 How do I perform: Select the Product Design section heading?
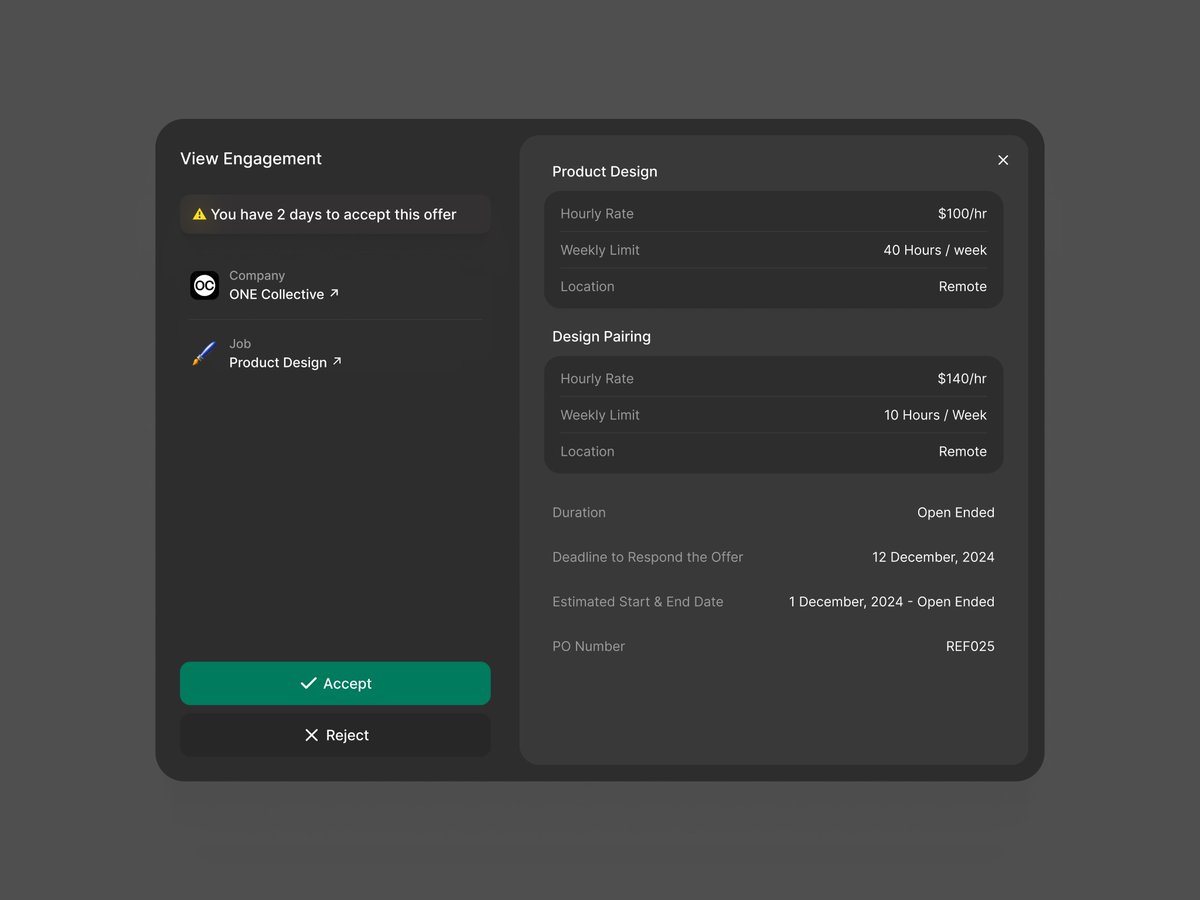pyautogui.click(x=605, y=172)
